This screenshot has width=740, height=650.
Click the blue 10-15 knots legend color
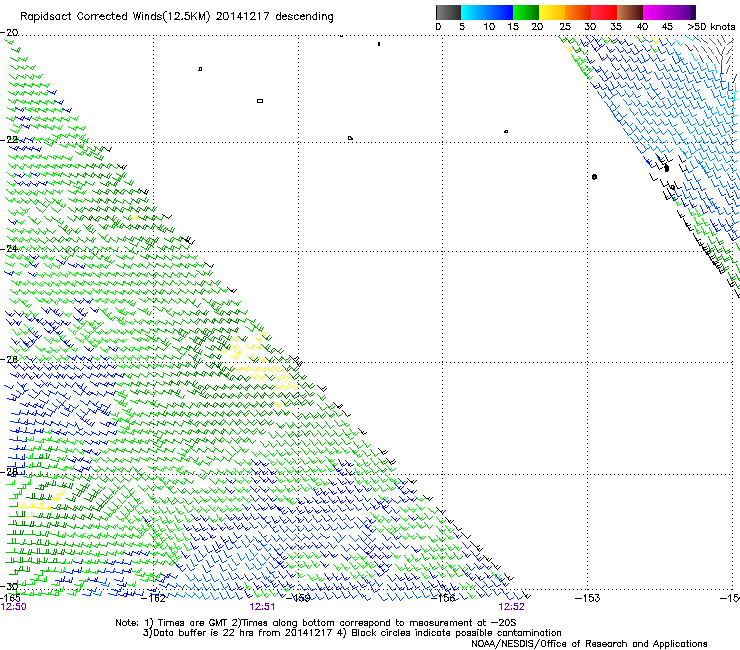(x=500, y=12)
